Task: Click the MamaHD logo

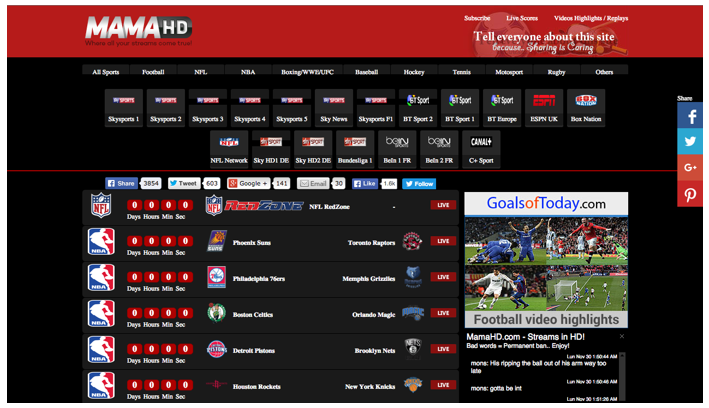Action: click(x=138, y=30)
